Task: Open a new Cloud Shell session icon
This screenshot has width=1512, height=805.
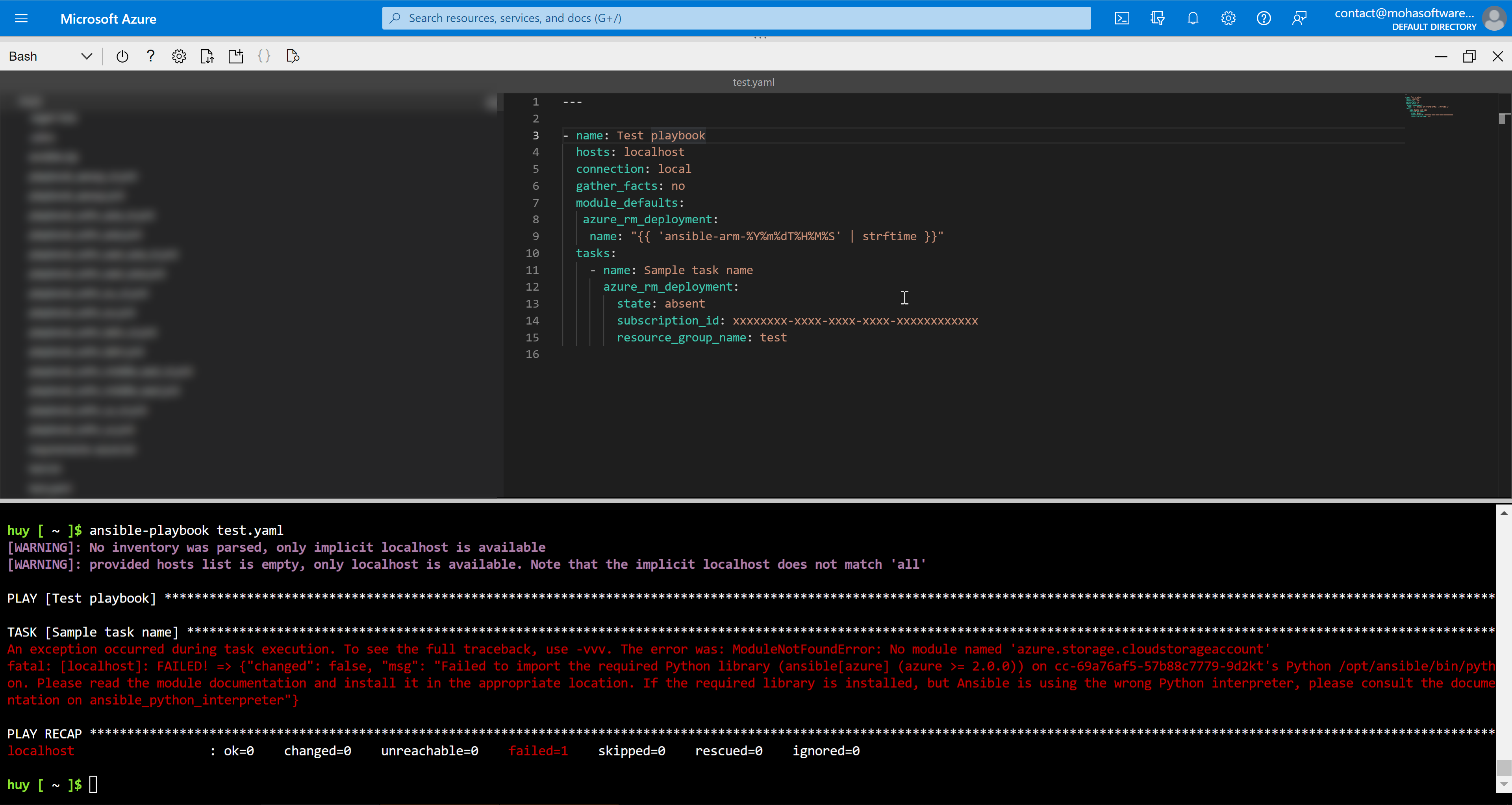Action: coord(235,56)
